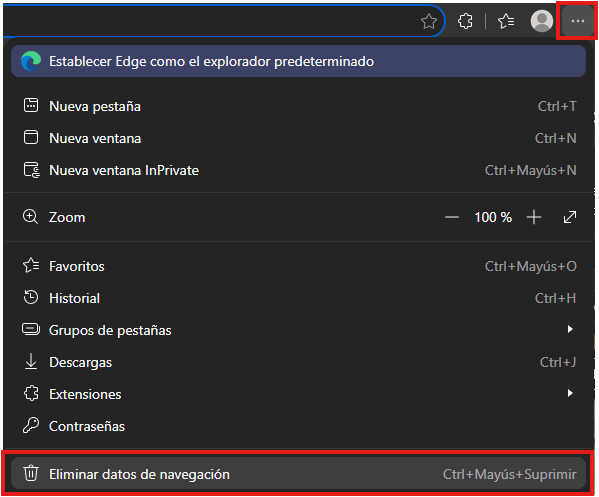Click the Ctrl+Mayús+N shortcut label
The width and height of the screenshot is (599, 497).
pos(531,170)
